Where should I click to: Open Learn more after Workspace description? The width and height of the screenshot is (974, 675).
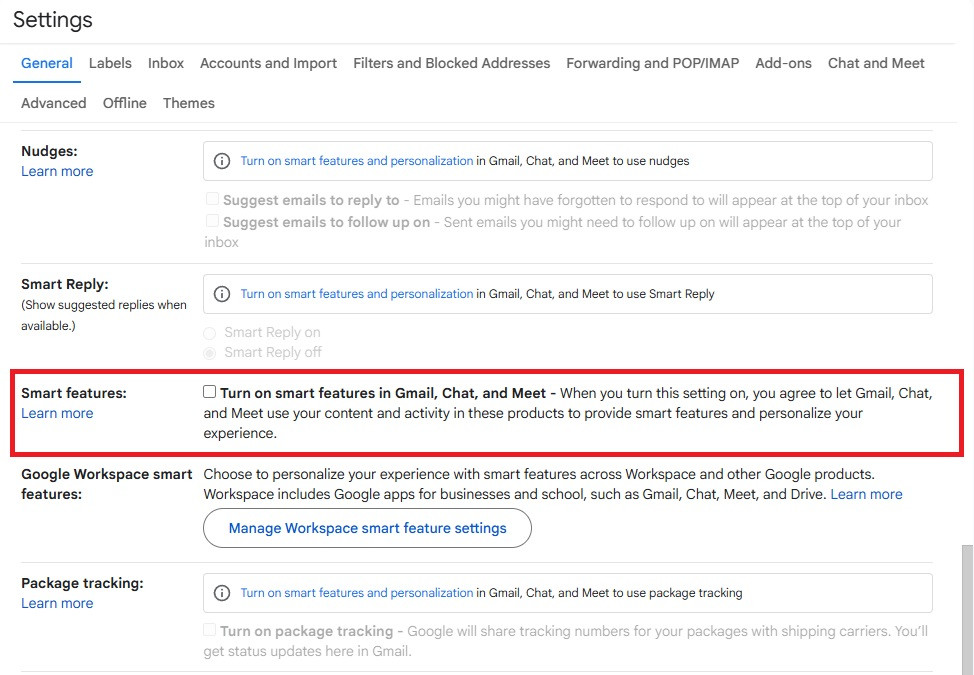(866, 494)
